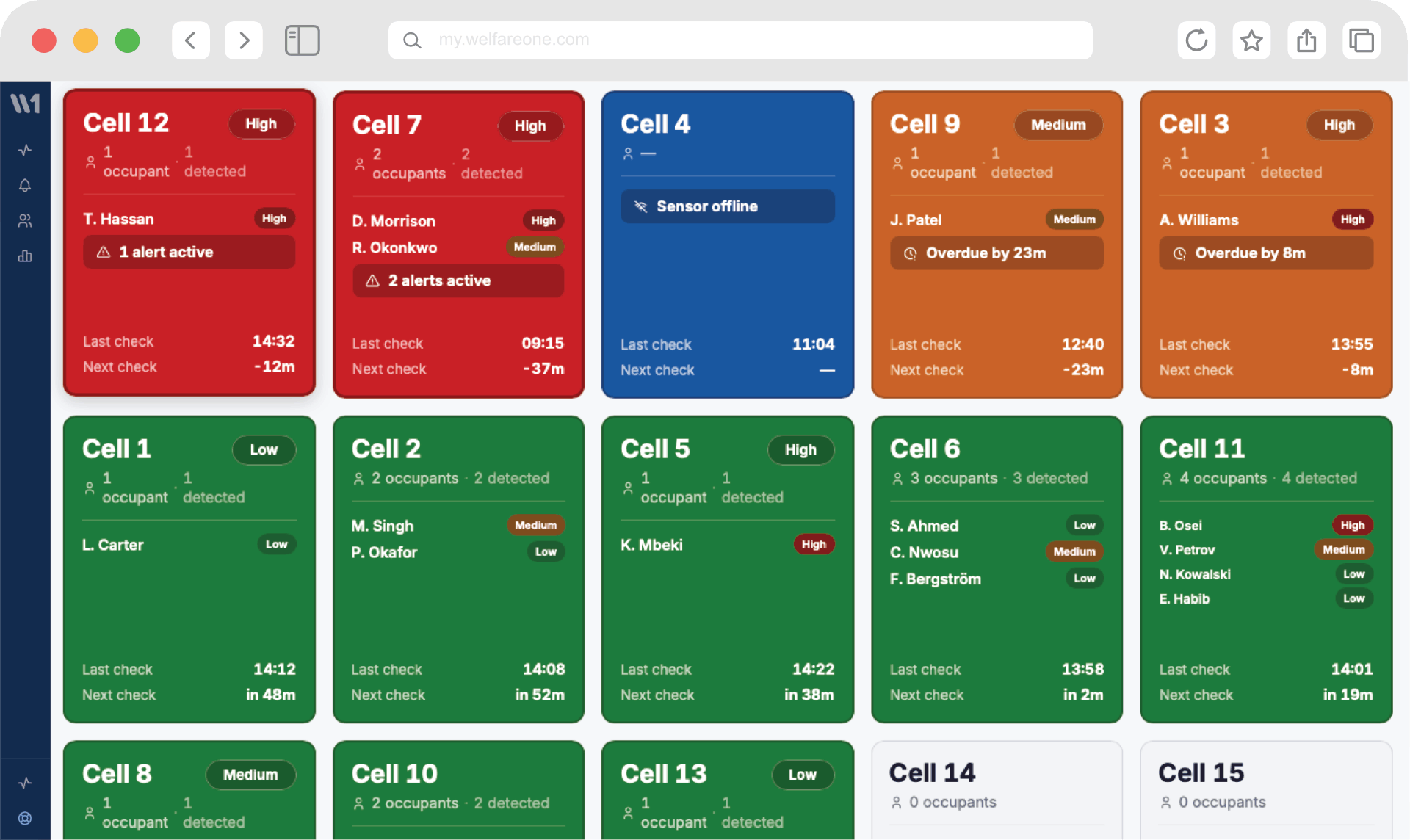Click the 'Sensor offline' banner in Cell 4
This screenshot has width=1410, height=840.
click(x=728, y=207)
